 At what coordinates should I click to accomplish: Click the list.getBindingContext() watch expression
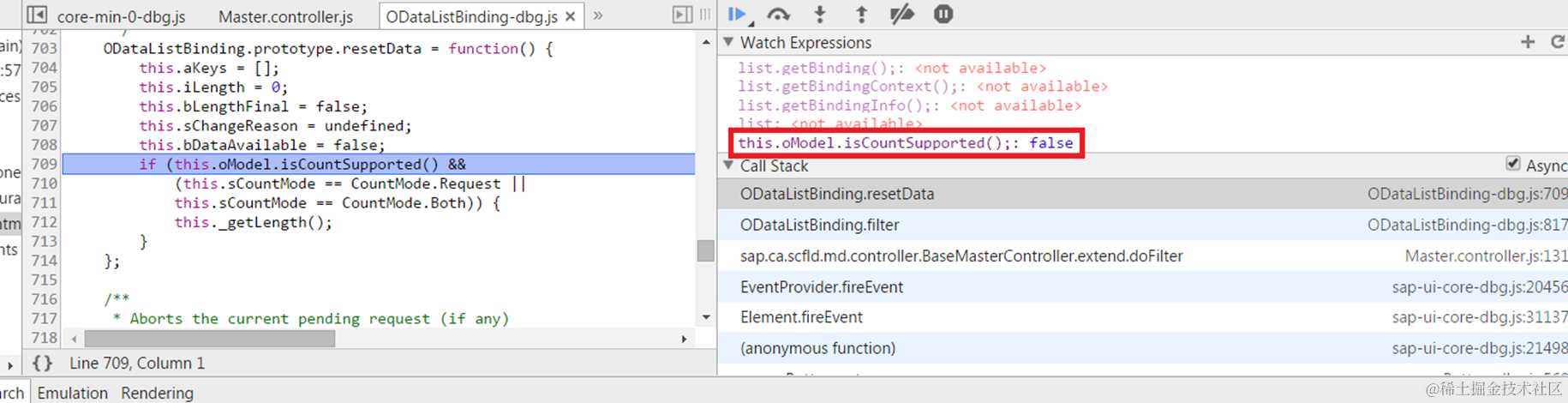tap(923, 87)
